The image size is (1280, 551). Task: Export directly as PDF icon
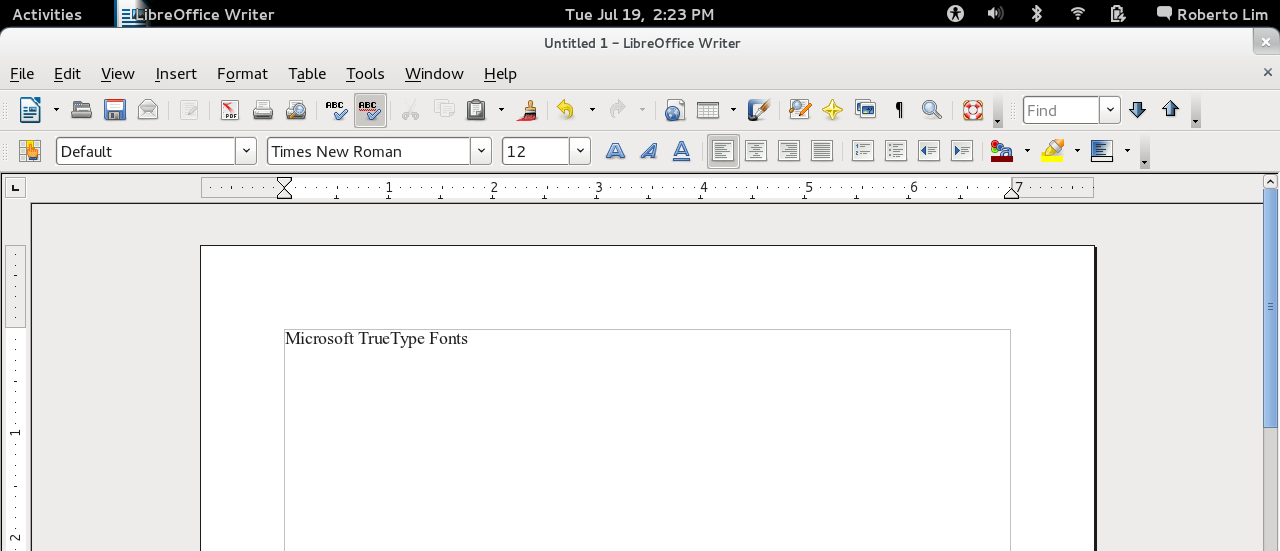[x=230, y=110]
